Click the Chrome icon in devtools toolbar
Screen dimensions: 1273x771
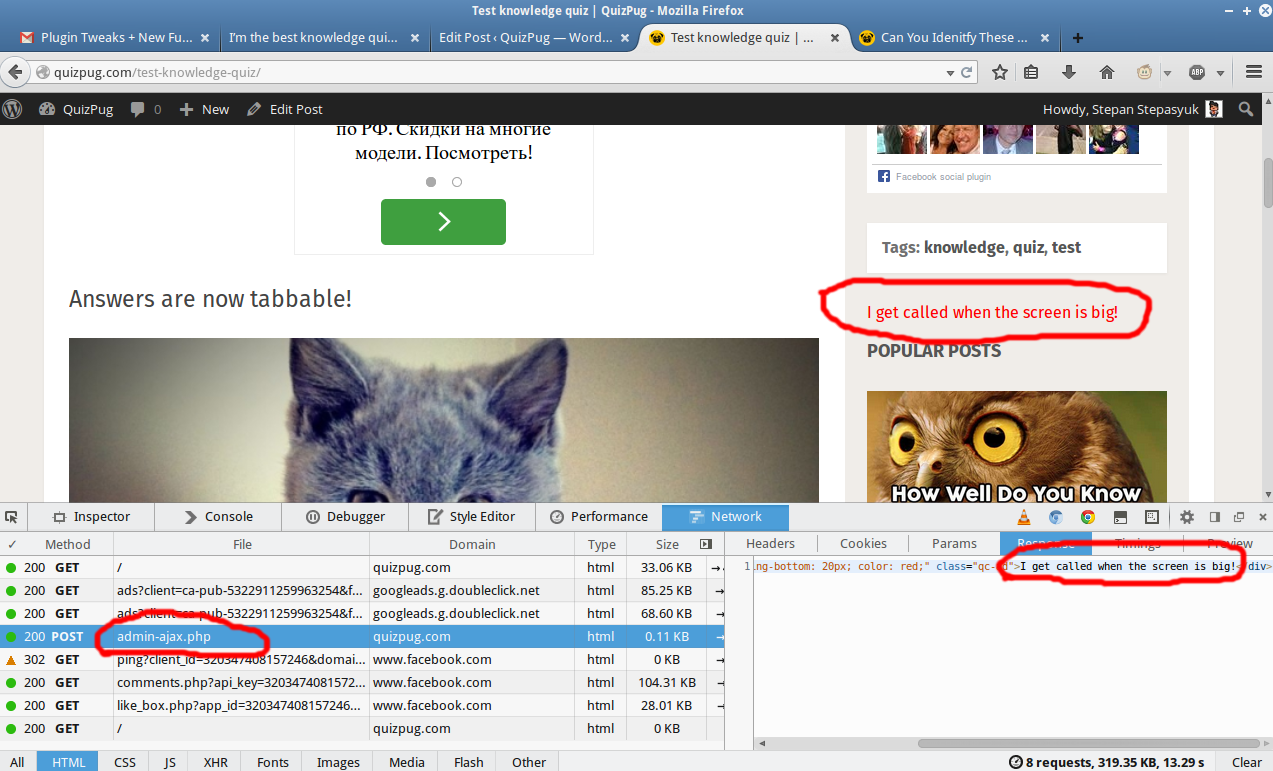1087,517
